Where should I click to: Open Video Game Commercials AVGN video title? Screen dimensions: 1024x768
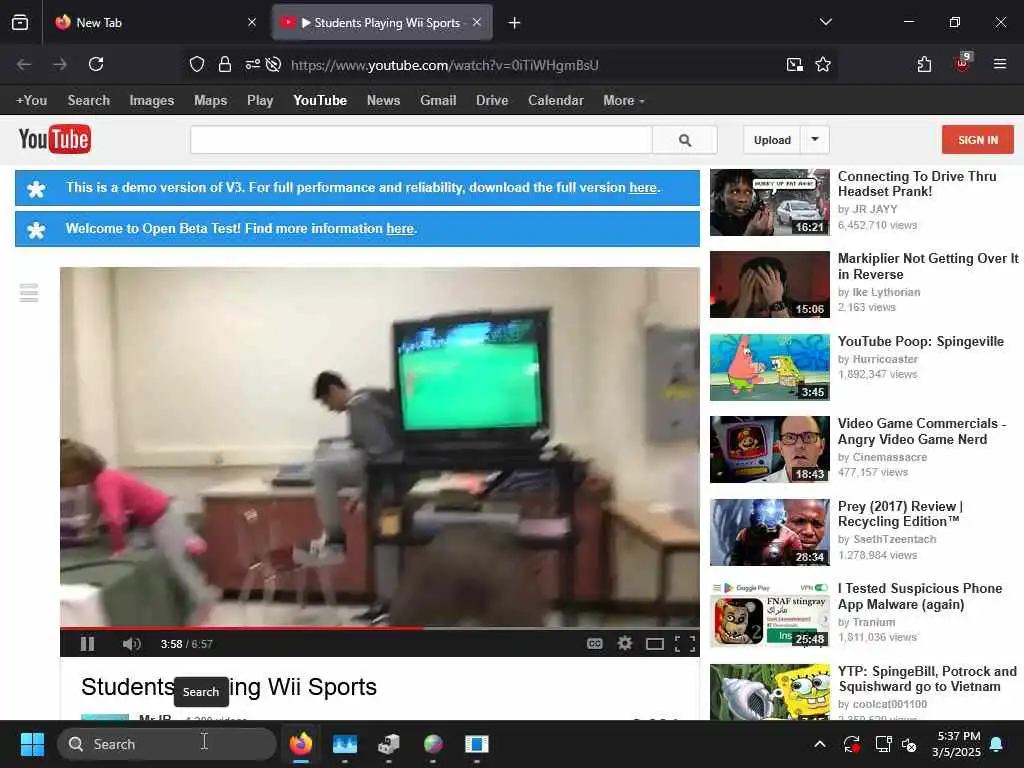[921, 431]
